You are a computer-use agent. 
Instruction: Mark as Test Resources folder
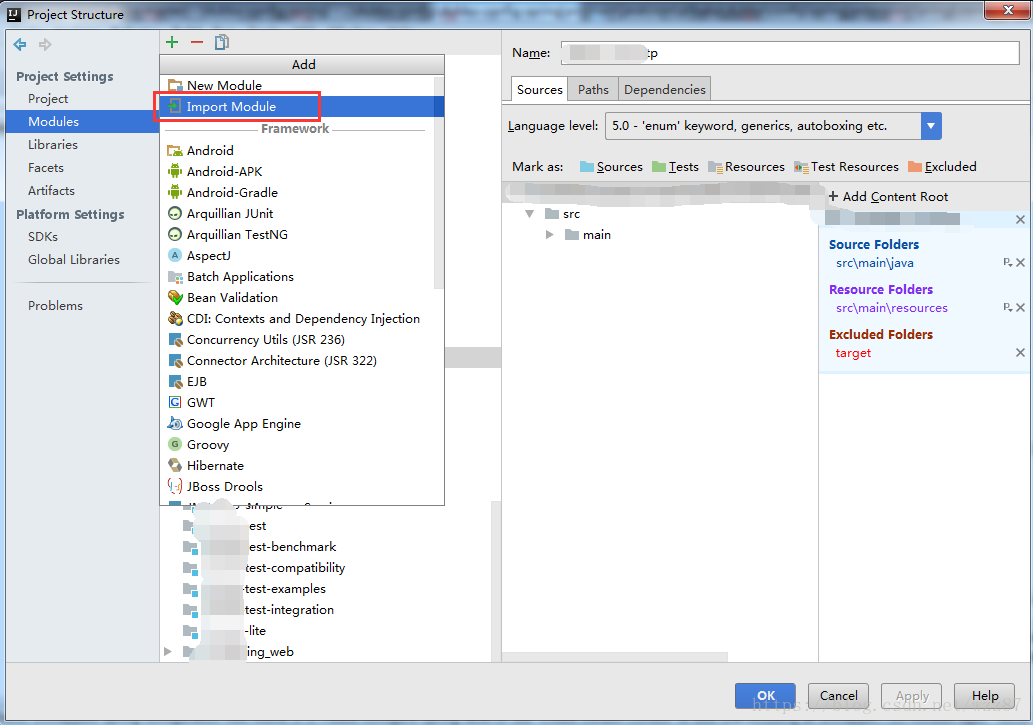pos(847,167)
